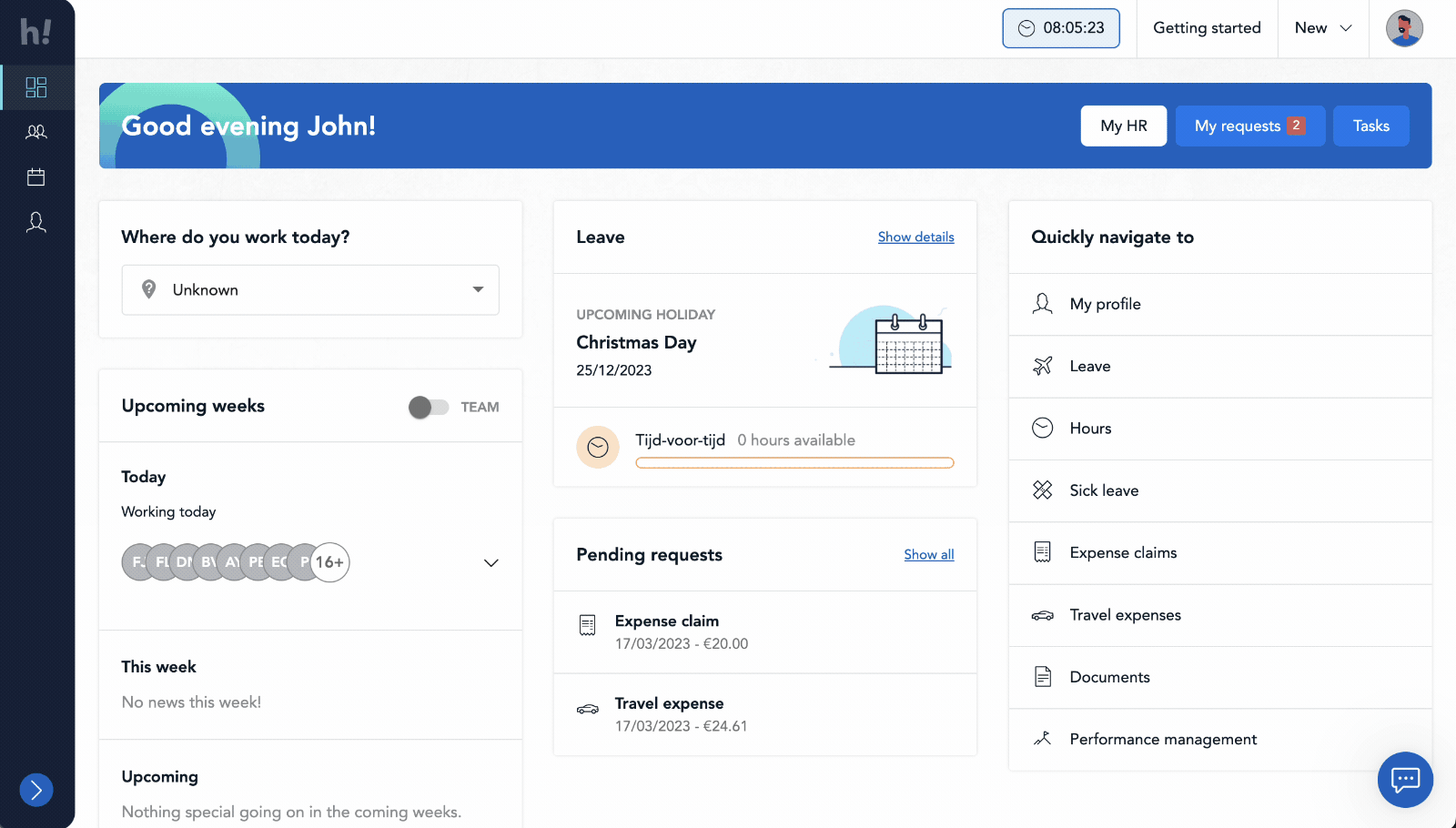Screen dimensions: 1456x828
Task: Click the user avatar in header
Action: [1404, 28]
